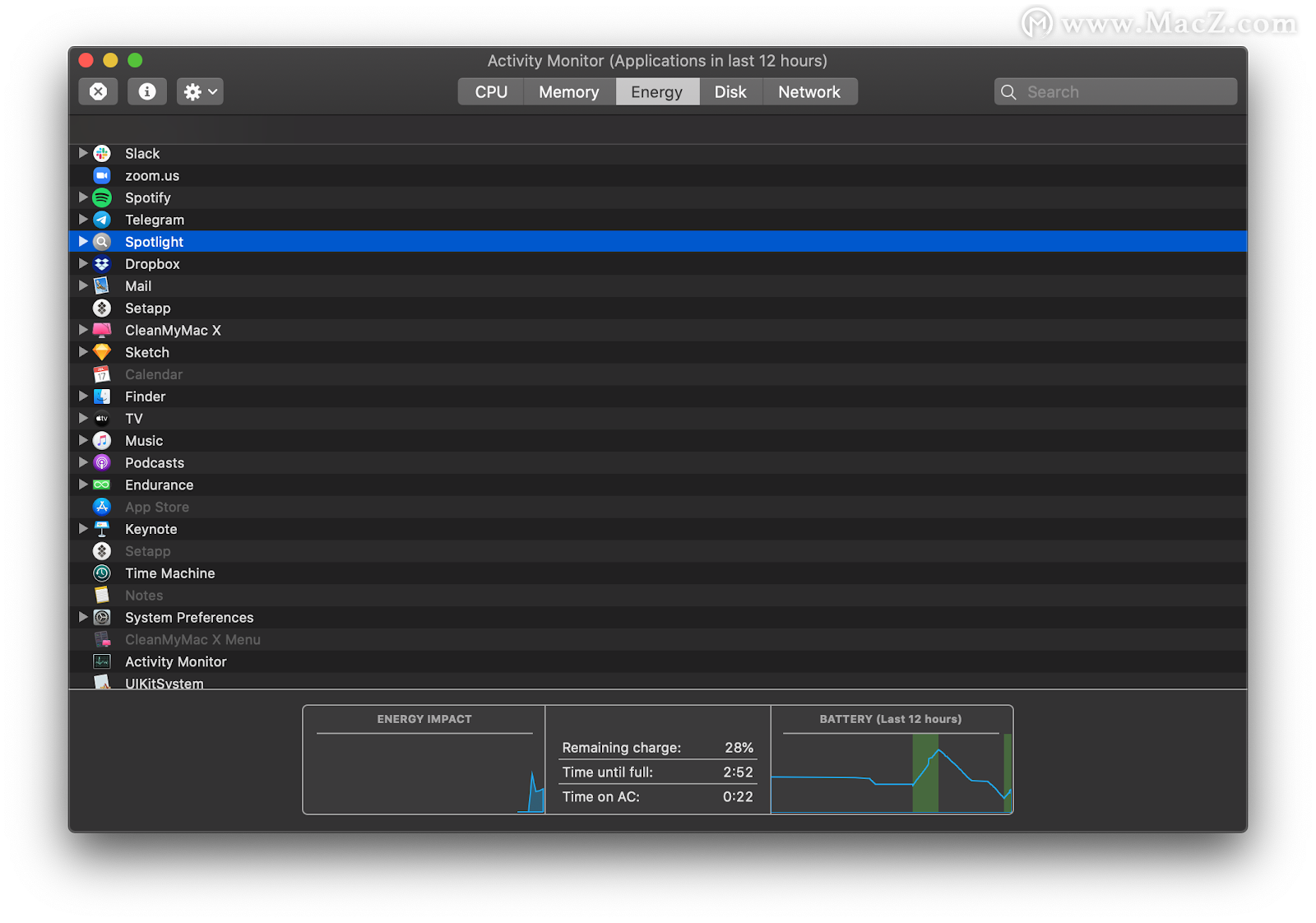Click the Endurance app icon

tap(102, 485)
